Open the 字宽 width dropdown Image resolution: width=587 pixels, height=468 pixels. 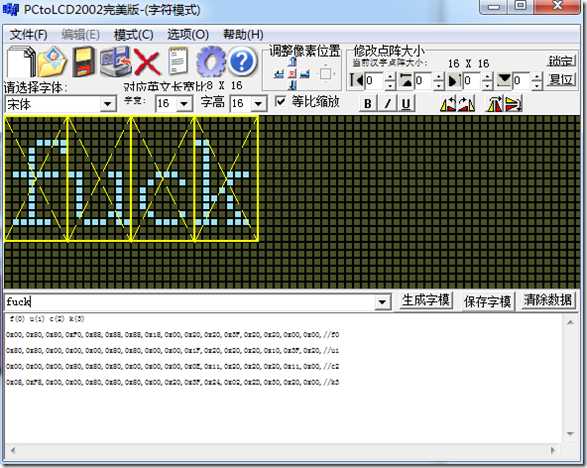click(x=184, y=103)
